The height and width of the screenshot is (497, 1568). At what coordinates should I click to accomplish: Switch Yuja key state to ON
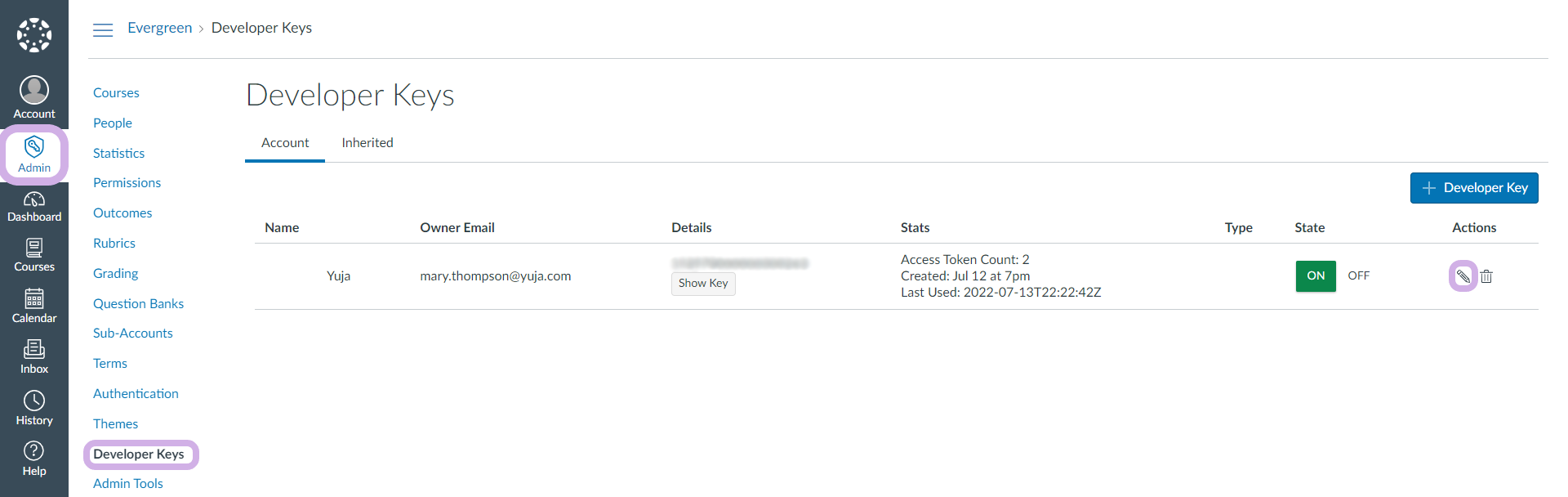click(x=1316, y=276)
